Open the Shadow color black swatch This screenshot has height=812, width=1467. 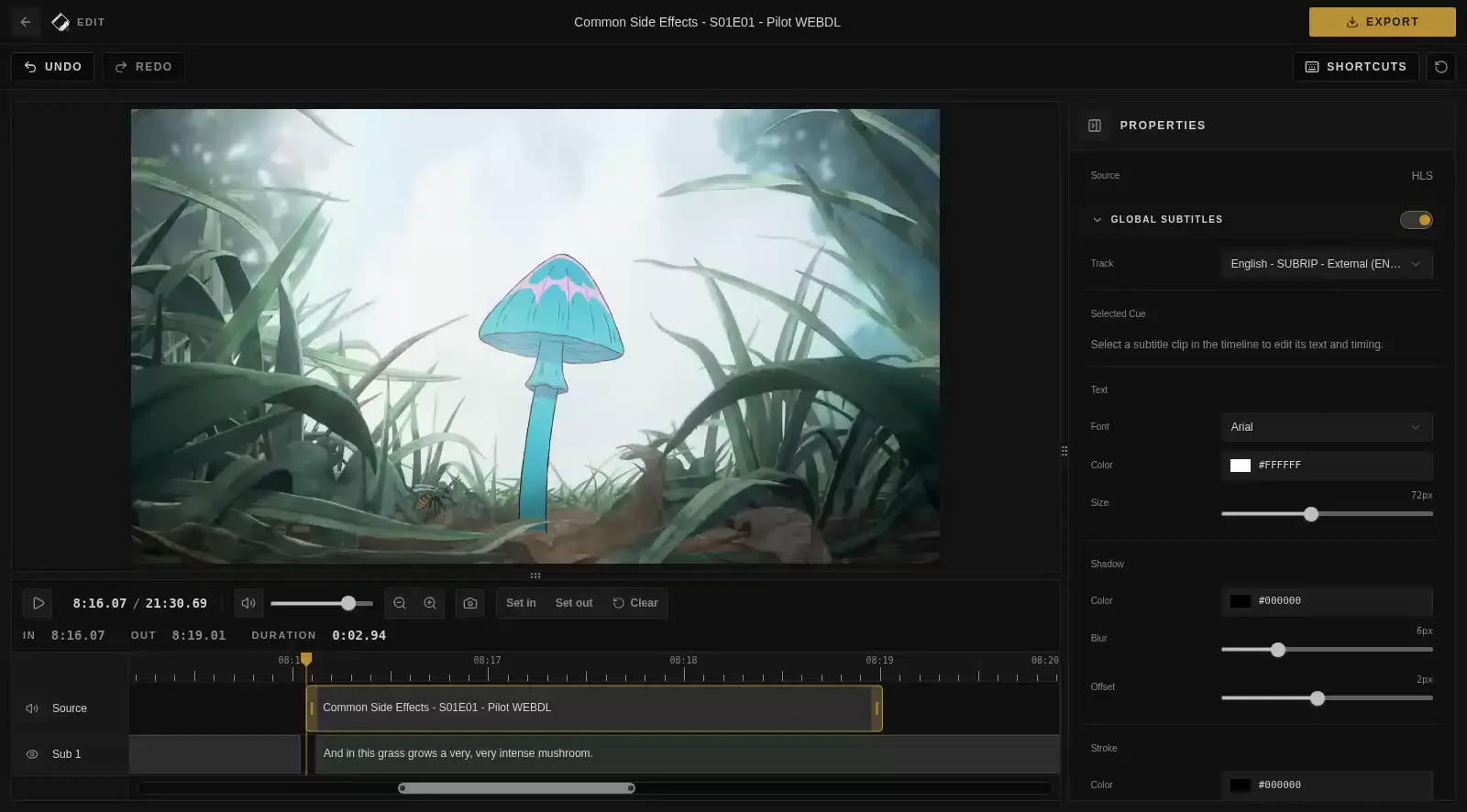(1241, 601)
